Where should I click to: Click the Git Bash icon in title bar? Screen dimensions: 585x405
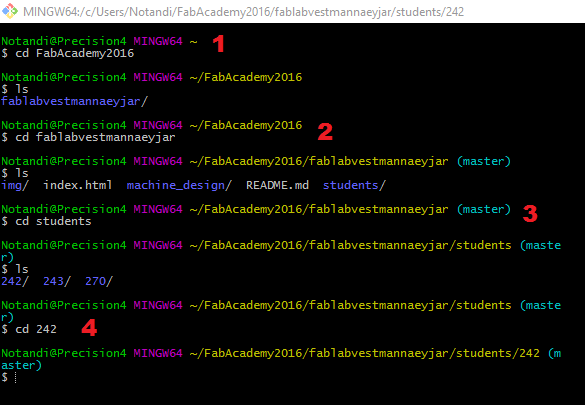[9, 11]
